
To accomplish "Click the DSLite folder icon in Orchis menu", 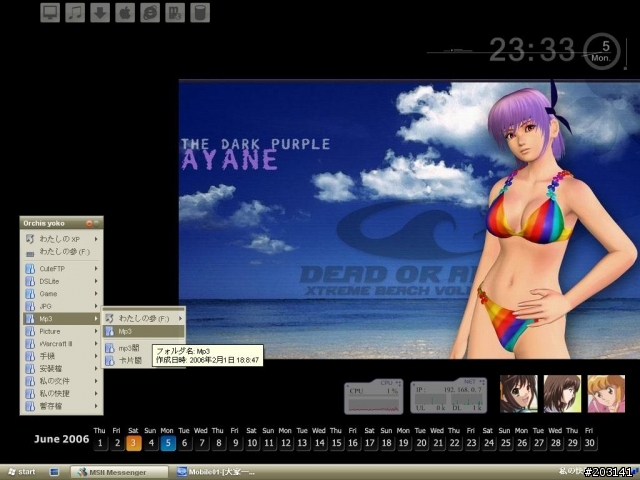I will click(x=30, y=281).
